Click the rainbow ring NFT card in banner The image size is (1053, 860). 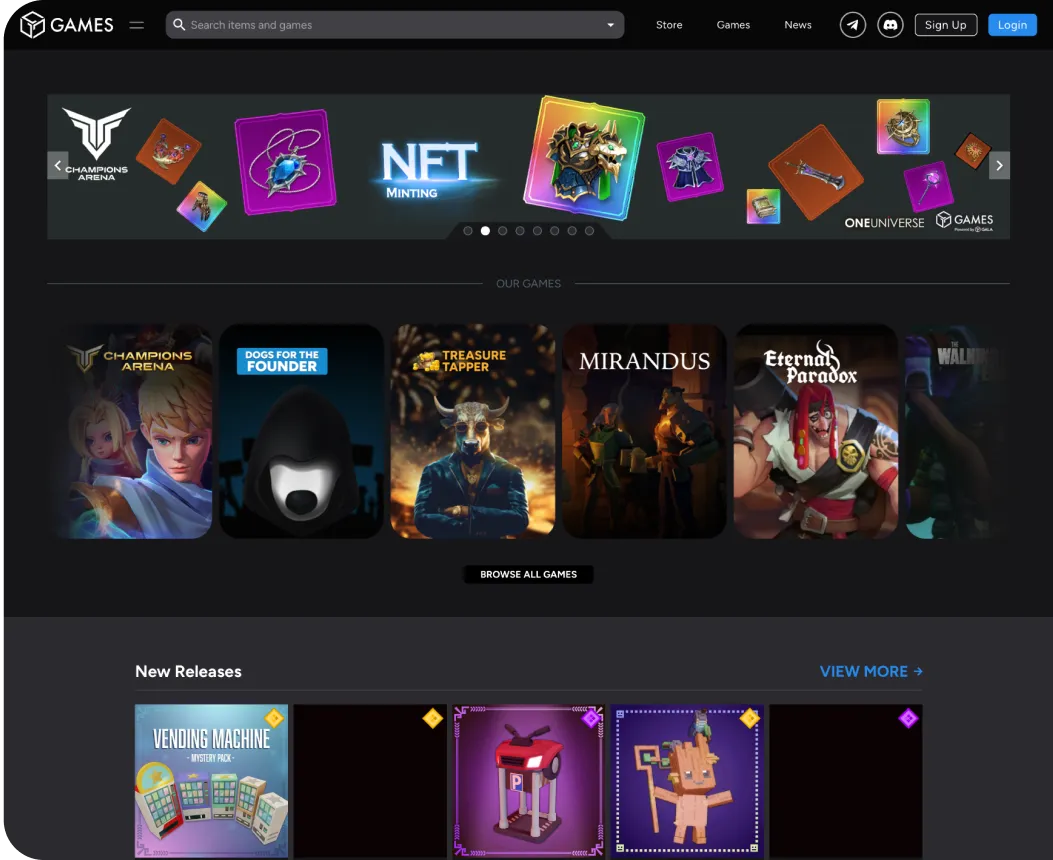tap(903, 126)
